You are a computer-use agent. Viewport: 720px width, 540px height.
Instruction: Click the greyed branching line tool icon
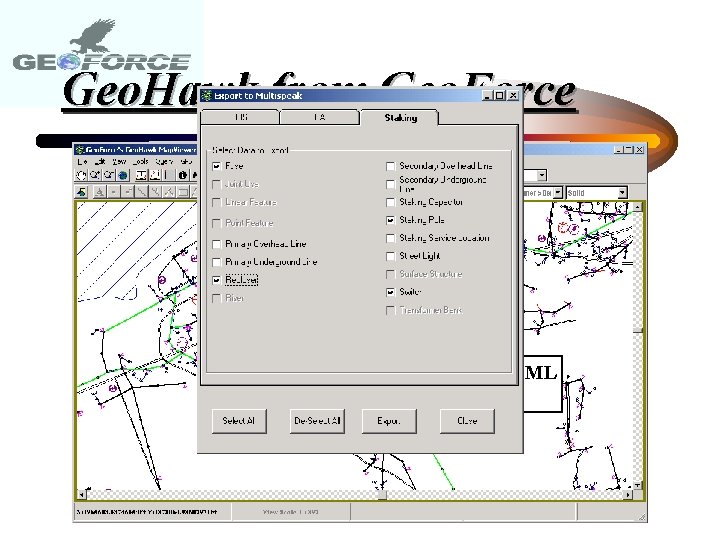[155, 192]
